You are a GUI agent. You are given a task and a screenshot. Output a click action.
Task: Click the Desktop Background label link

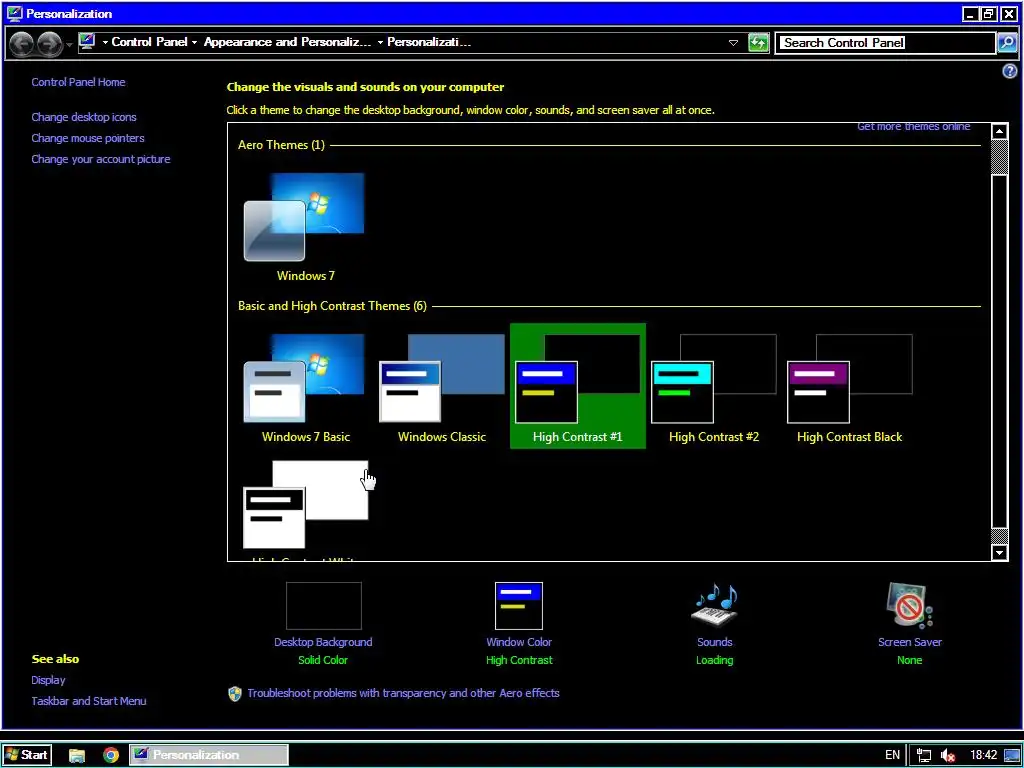[323, 642]
